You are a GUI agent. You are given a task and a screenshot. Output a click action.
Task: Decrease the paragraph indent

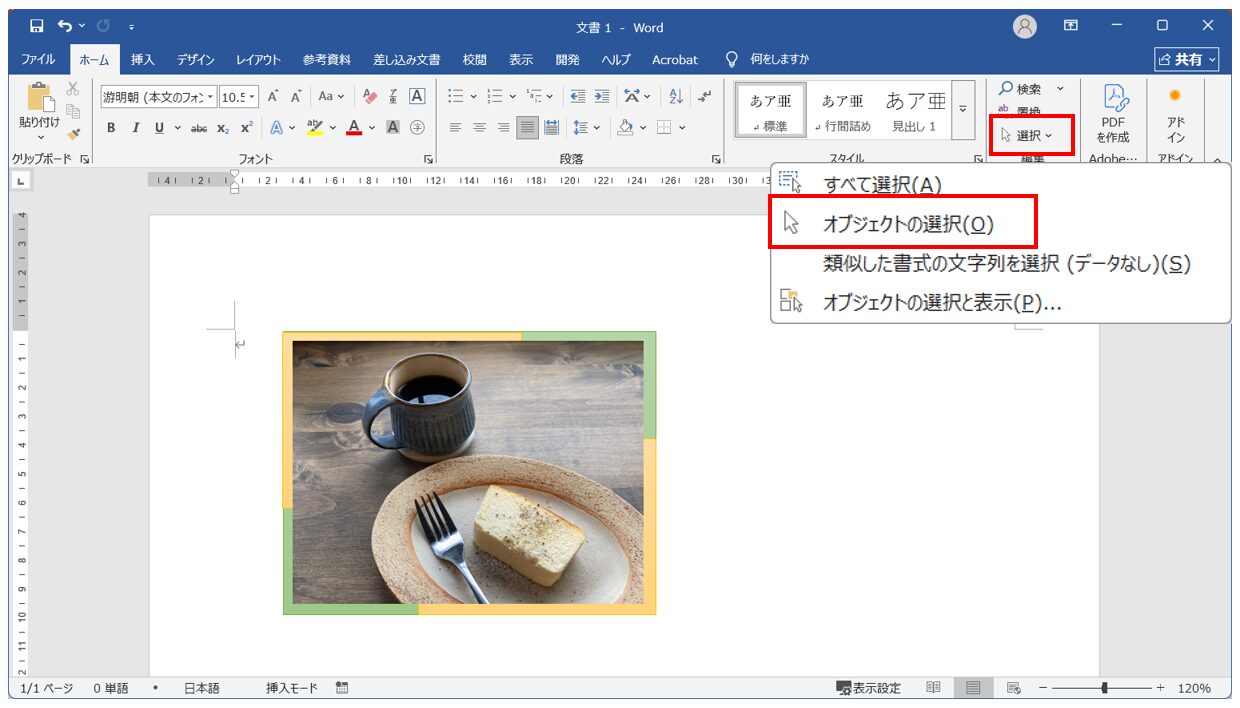tap(578, 97)
